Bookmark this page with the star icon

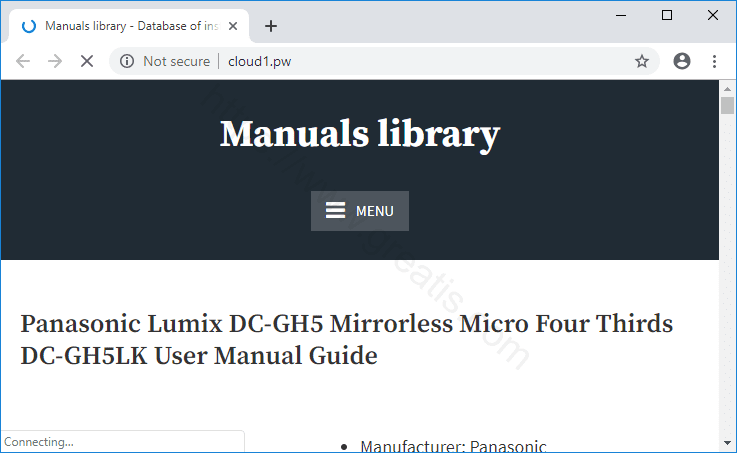(642, 61)
